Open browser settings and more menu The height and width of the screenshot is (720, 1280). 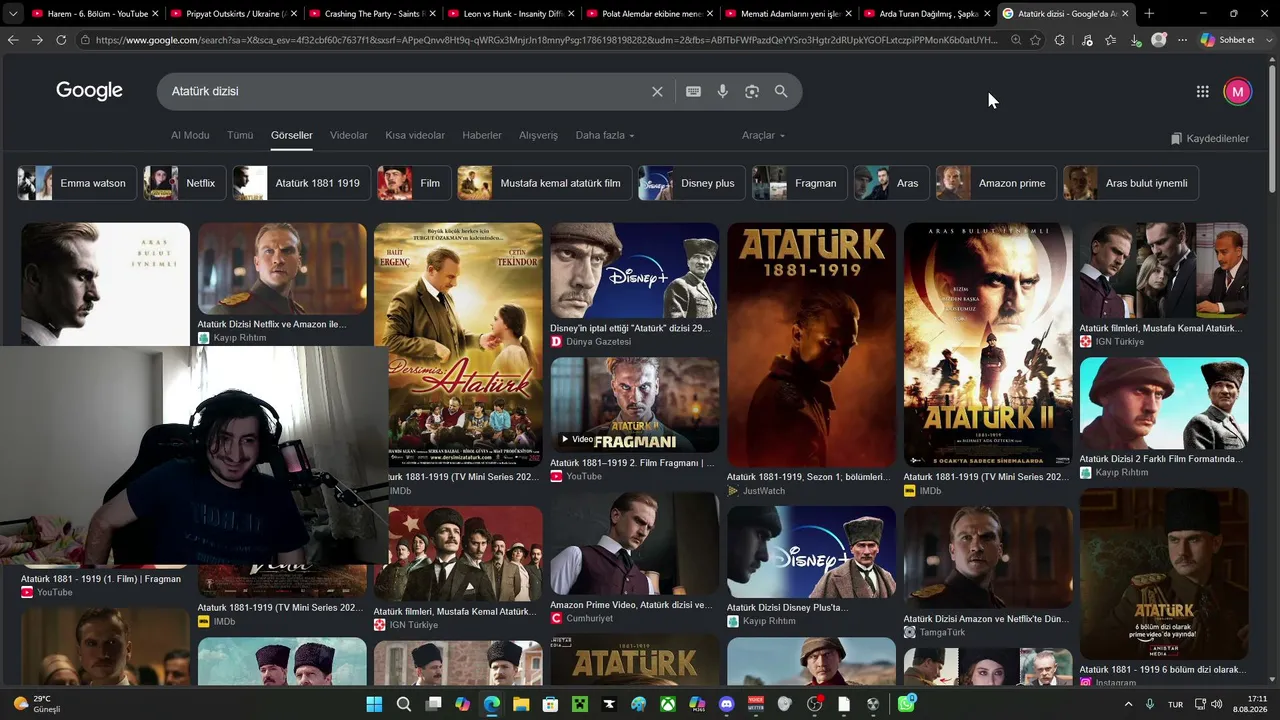(1182, 40)
